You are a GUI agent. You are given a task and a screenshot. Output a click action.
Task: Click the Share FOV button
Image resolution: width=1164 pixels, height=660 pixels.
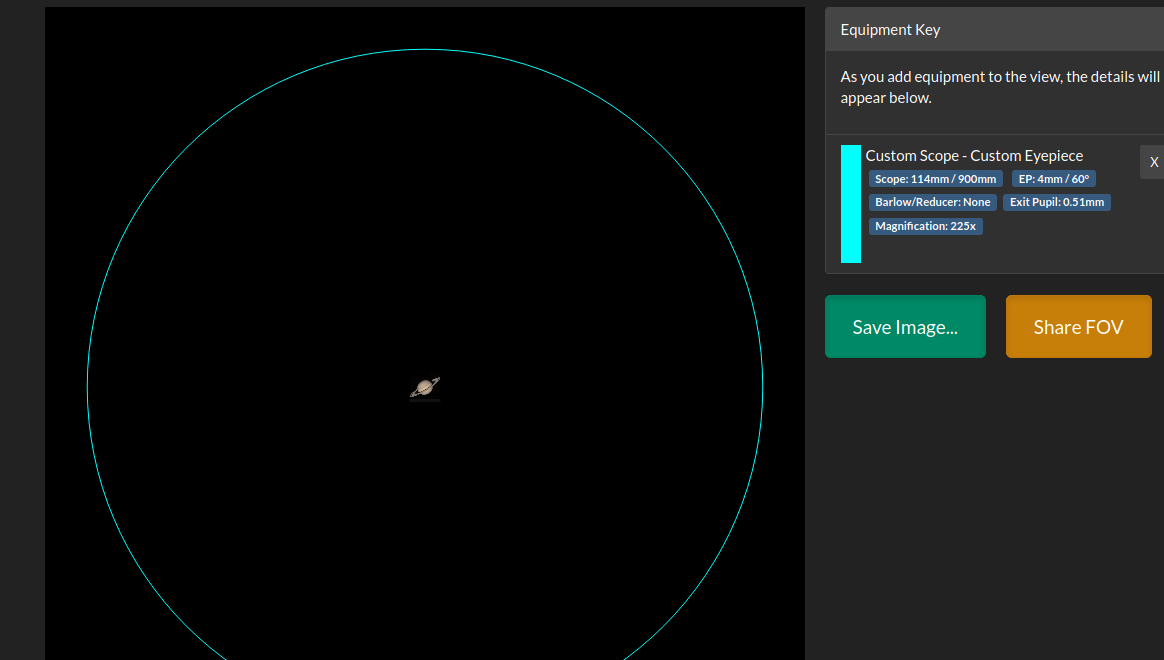coord(1078,327)
